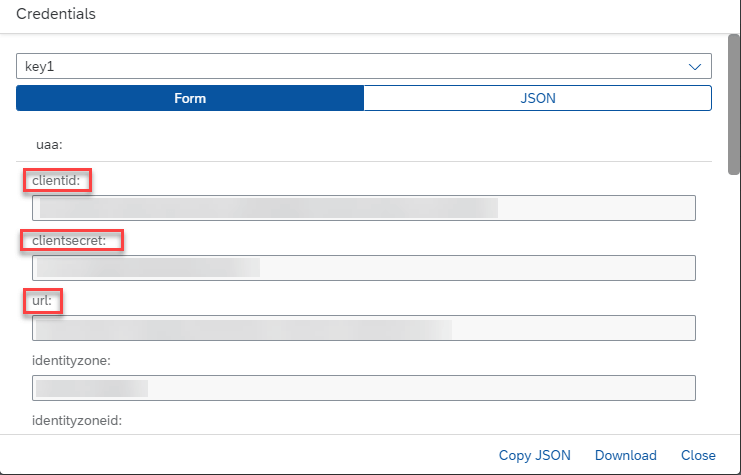Viewport: 741px width, 475px height.
Task: Click the identityzoneid label
Action: tap(77, 420)
